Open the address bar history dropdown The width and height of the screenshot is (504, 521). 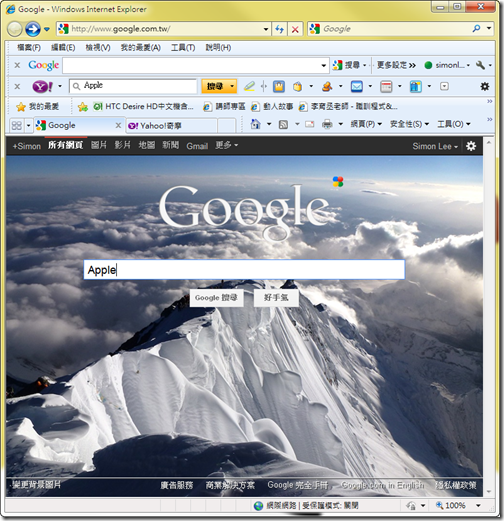[266, 29]
